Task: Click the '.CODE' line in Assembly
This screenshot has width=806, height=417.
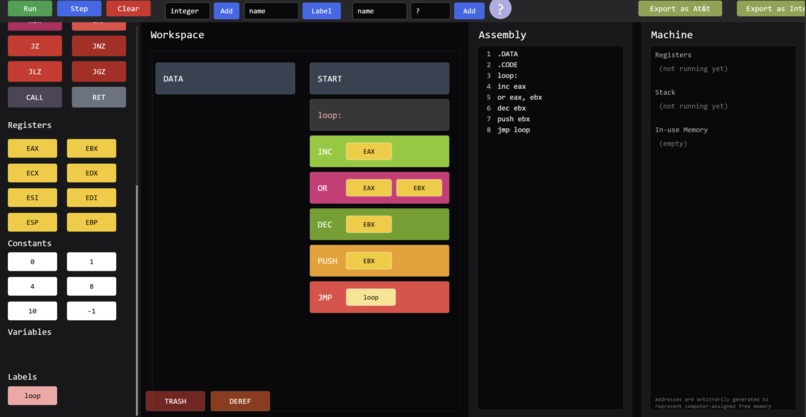Action: tap(507, 65)
